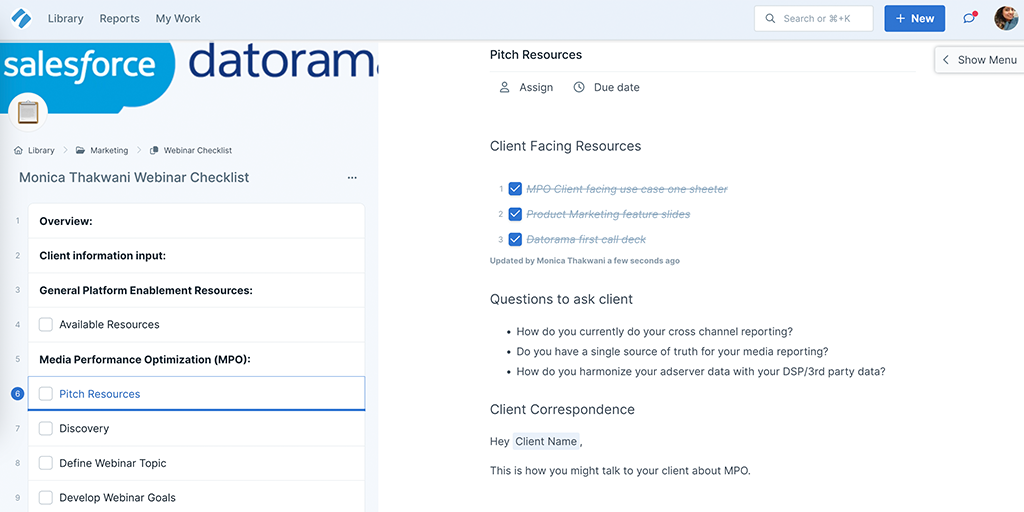Select Media Performance Optimization (MPO): row
The width and height of the screenshot is (1024, 512).
point(196,359)
